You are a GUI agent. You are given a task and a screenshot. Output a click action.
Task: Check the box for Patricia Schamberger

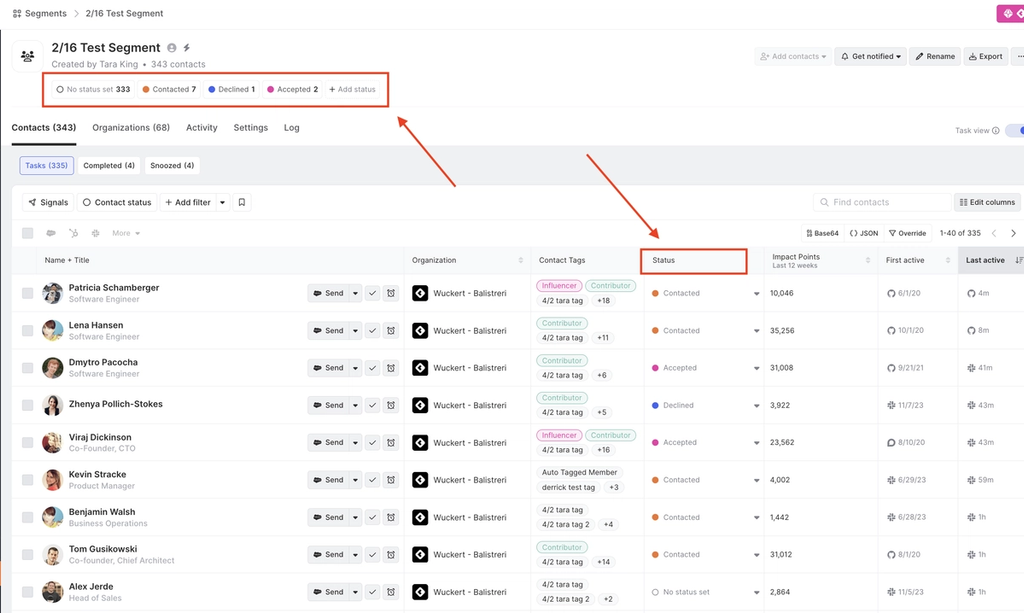click(27, 293)
